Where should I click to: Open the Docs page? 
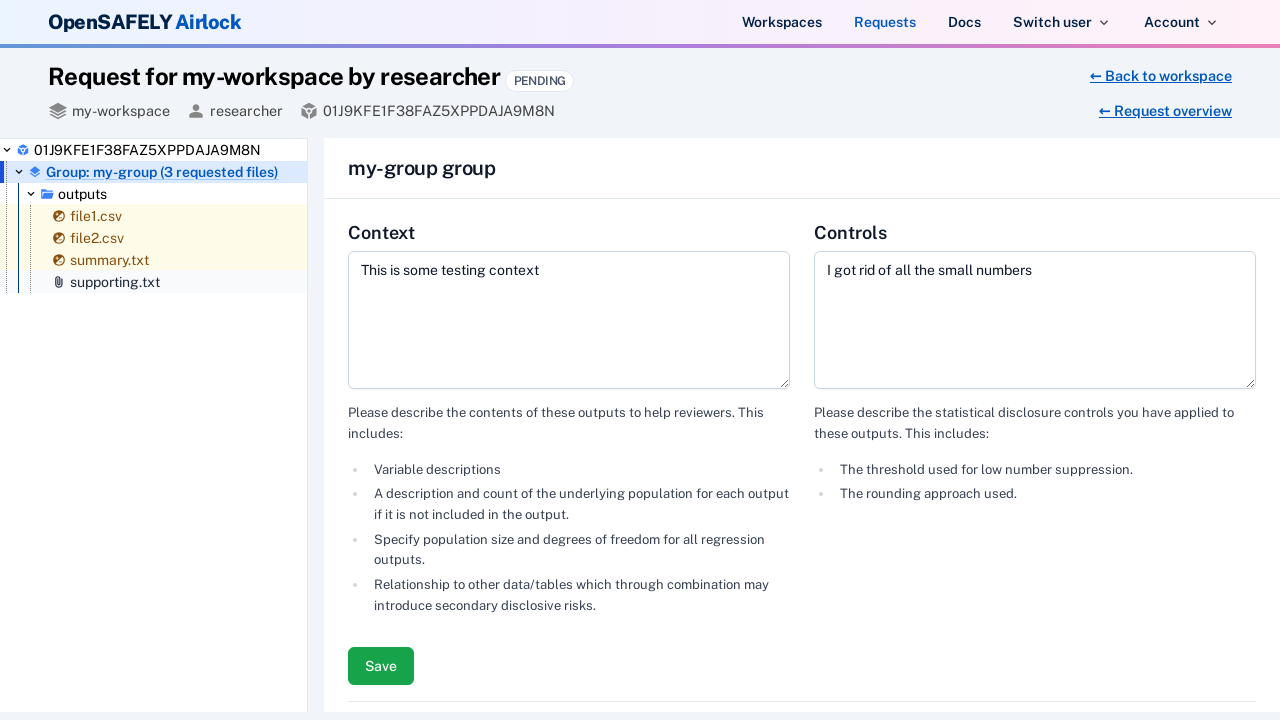tap(964, 21)
